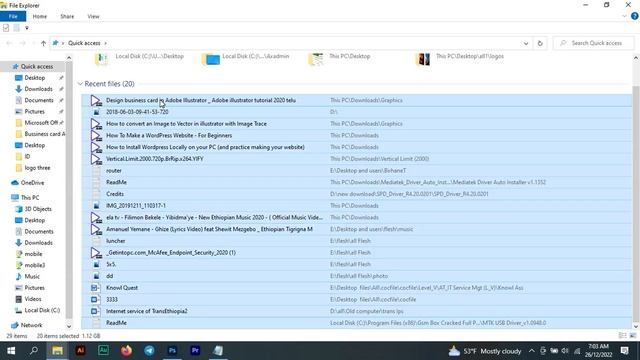Open the mobile device entry in sidebar
Viewport: 640px width, 360px height.
click(33, 254)
